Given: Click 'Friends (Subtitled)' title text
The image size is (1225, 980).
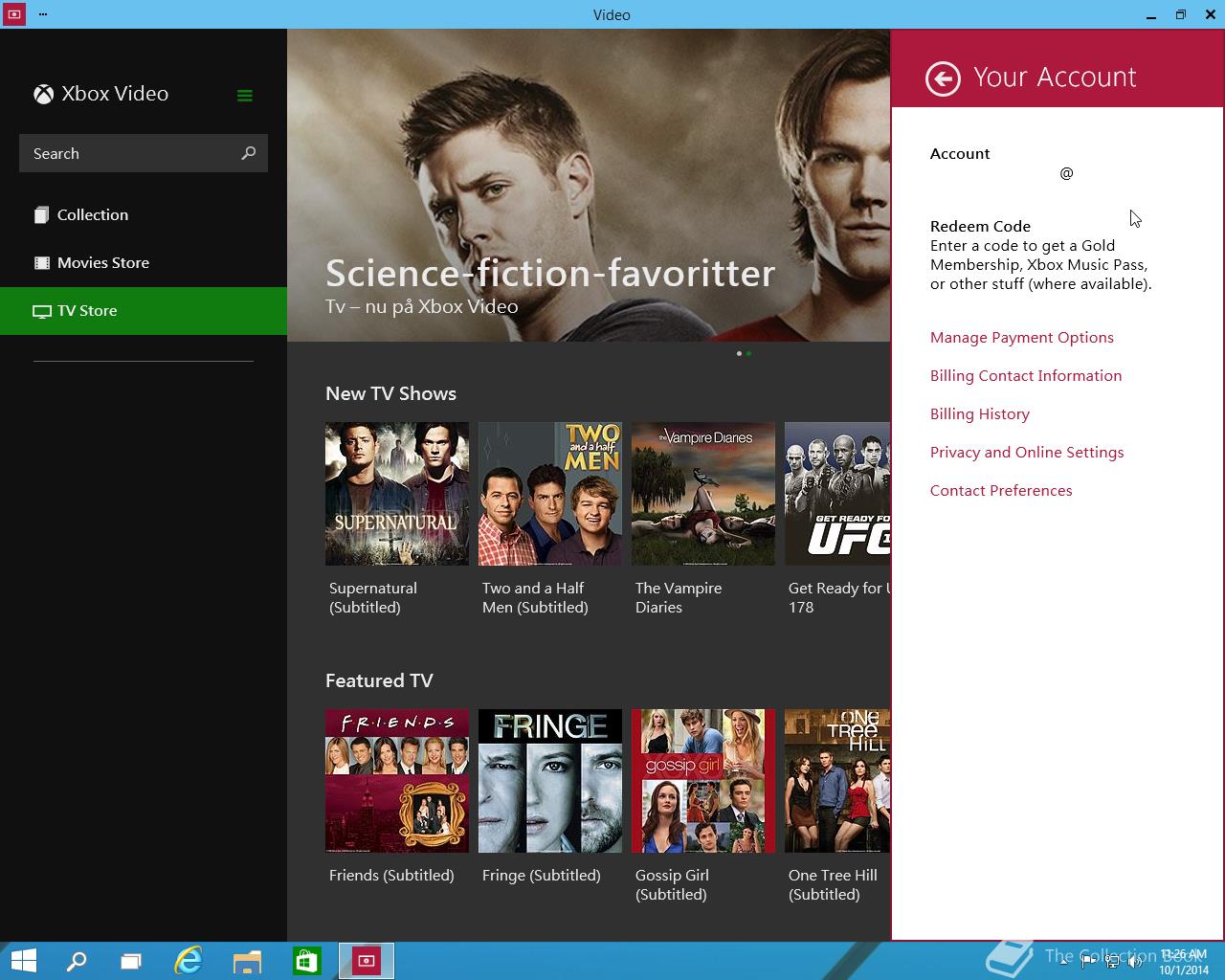Looking at the screenshot, I should 391,876.
